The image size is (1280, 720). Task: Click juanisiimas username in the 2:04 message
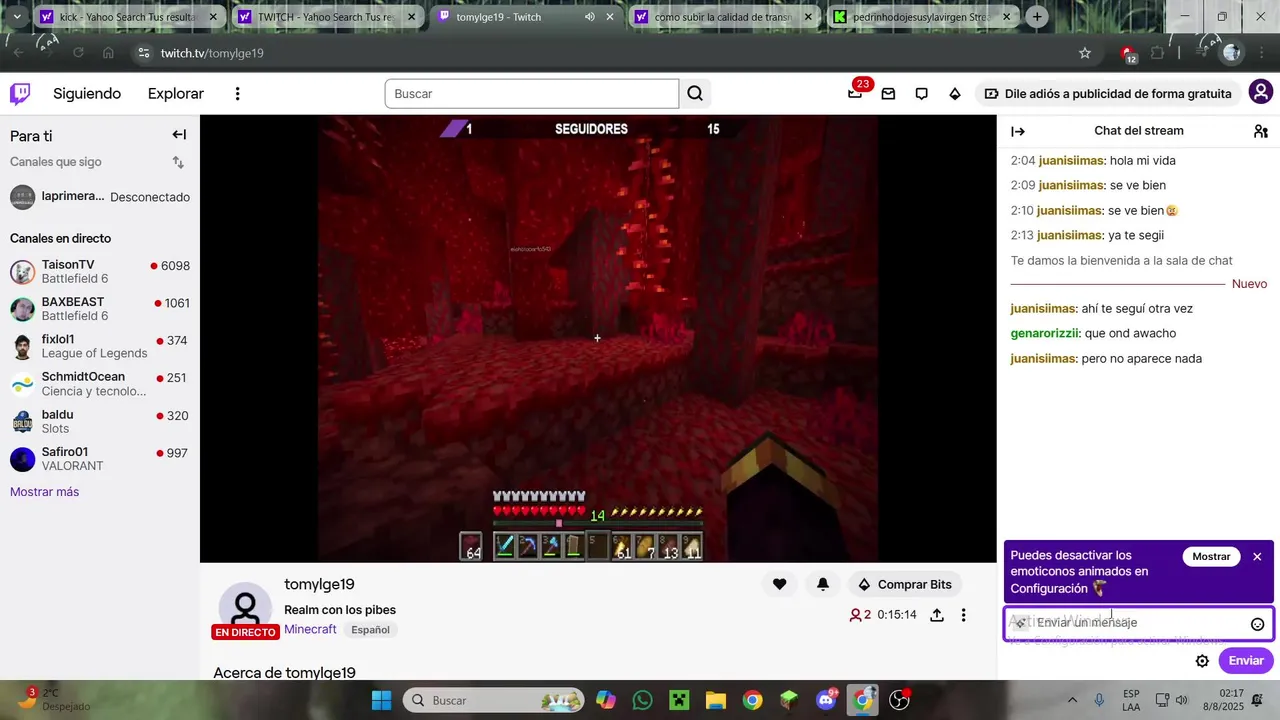click(x=1071, y=160)
